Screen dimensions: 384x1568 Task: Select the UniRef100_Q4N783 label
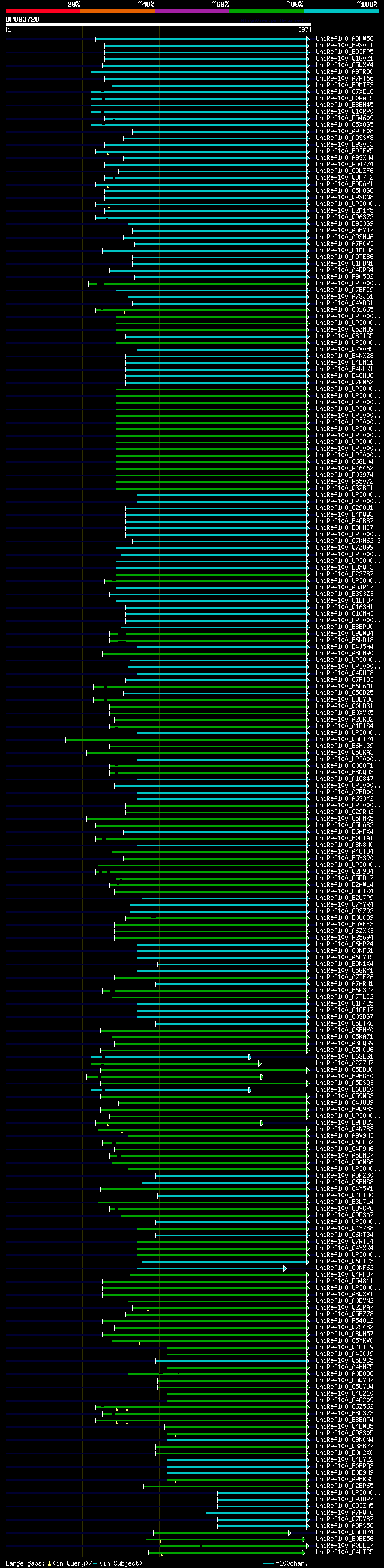(344, 1129)
